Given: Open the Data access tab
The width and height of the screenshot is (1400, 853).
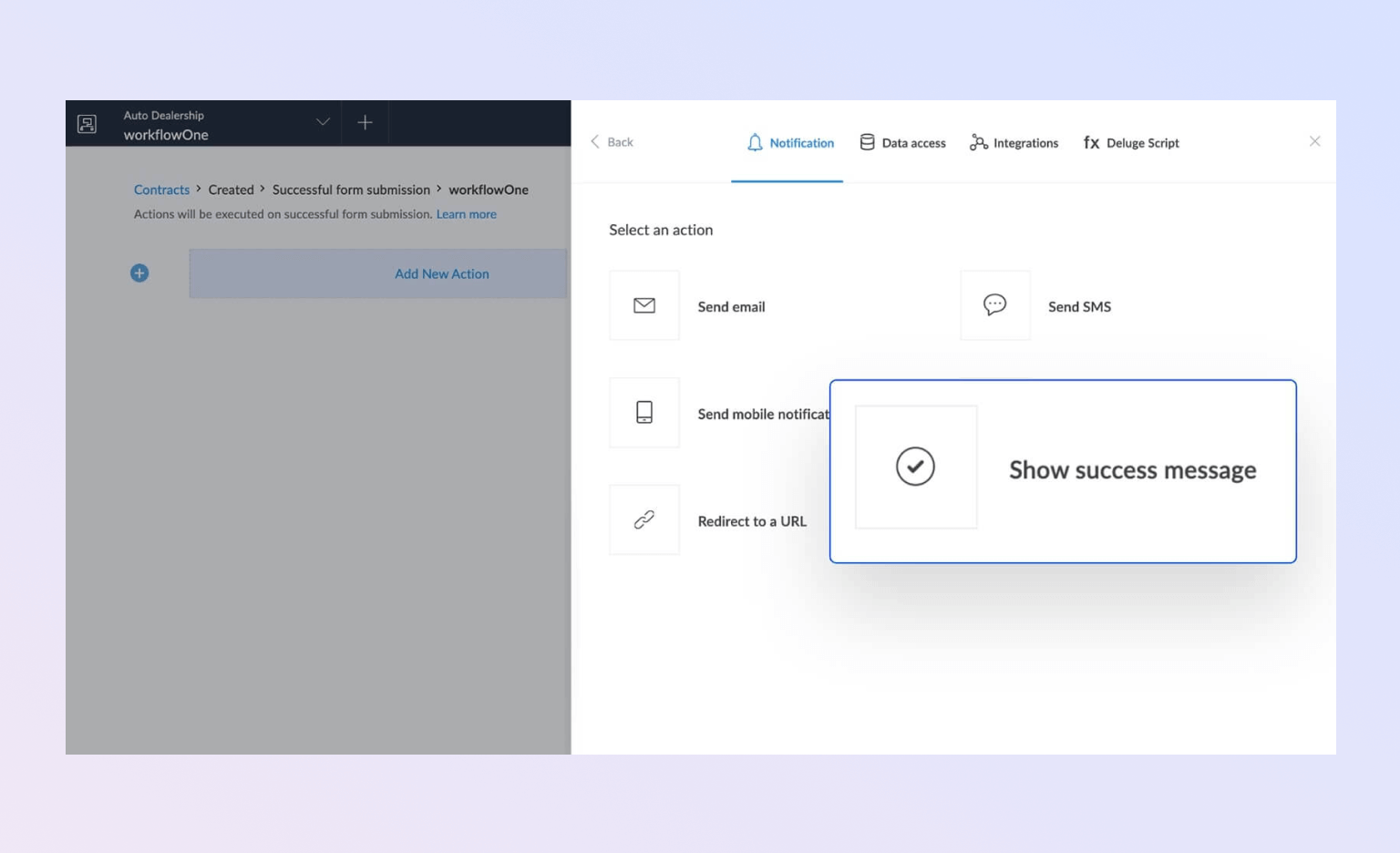Looking at the screenshot, I should (902, 143).
